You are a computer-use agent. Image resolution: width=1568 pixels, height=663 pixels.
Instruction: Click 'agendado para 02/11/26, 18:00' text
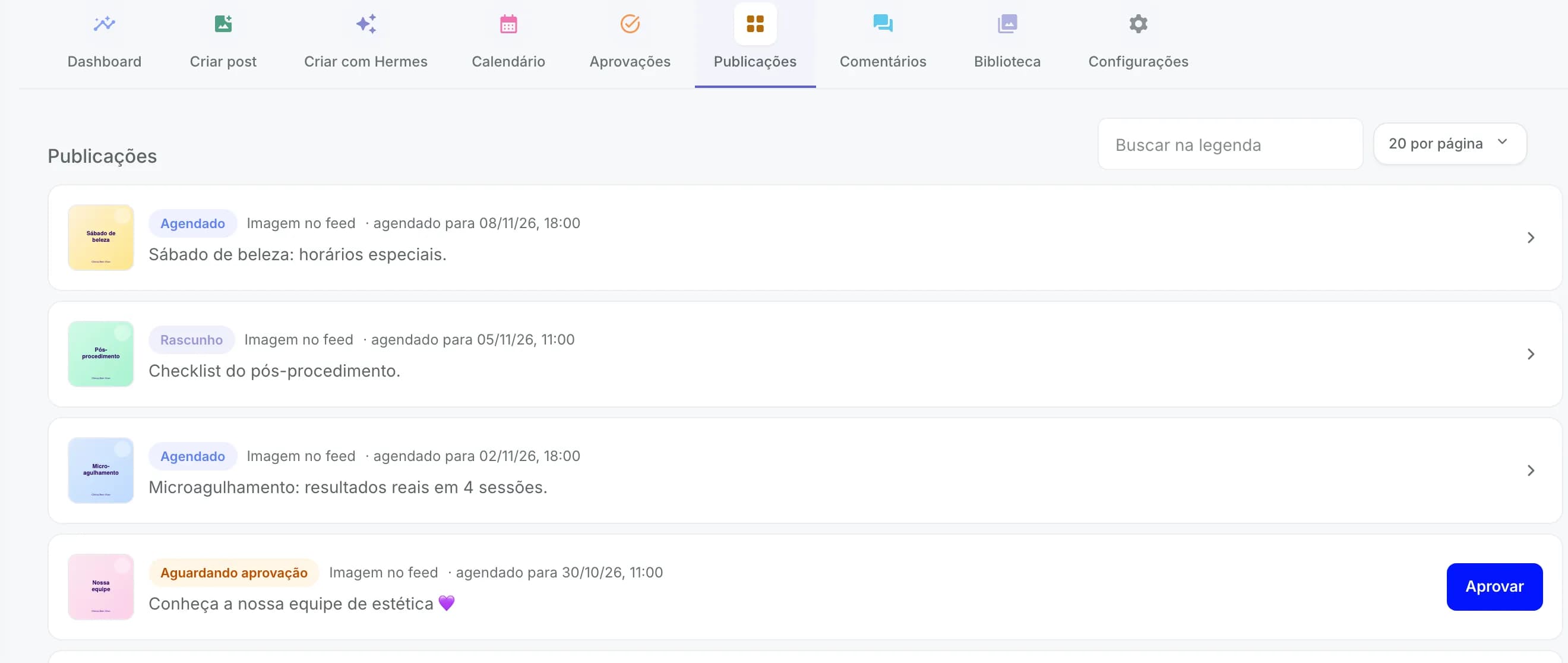pos(476,456)
